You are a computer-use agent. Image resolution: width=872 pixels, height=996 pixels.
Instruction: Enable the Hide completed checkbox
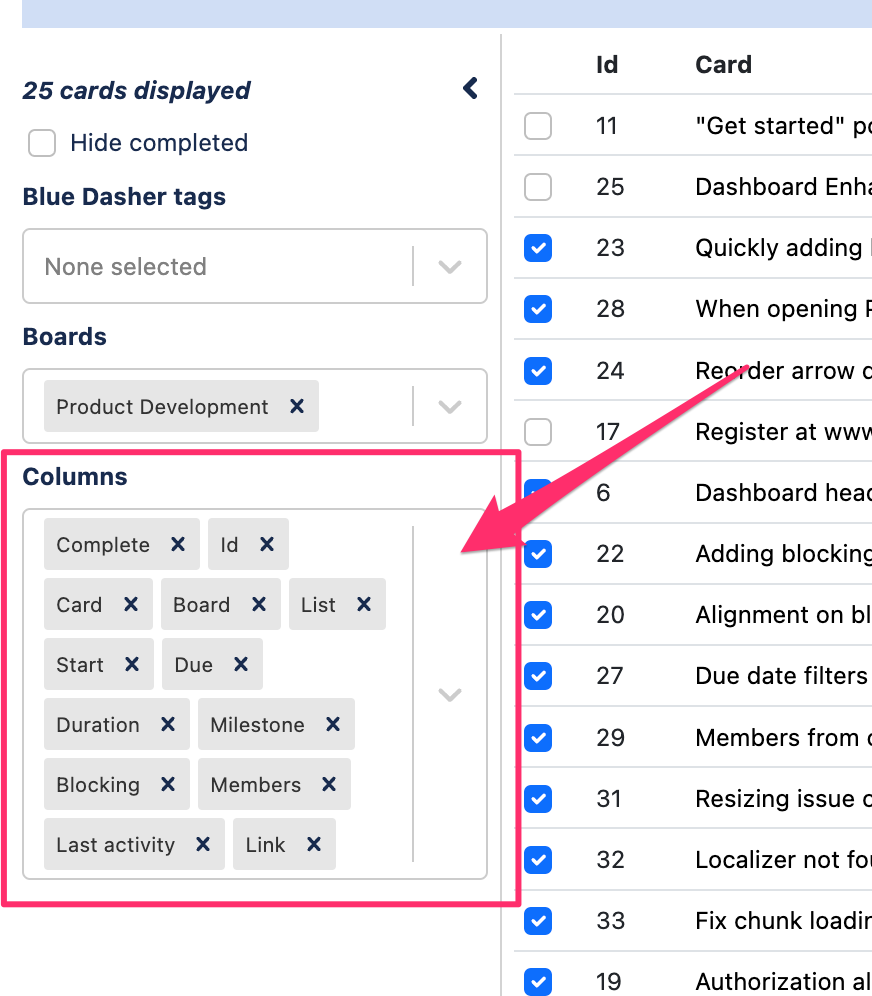pyautogui.click(x=41, y=143)
